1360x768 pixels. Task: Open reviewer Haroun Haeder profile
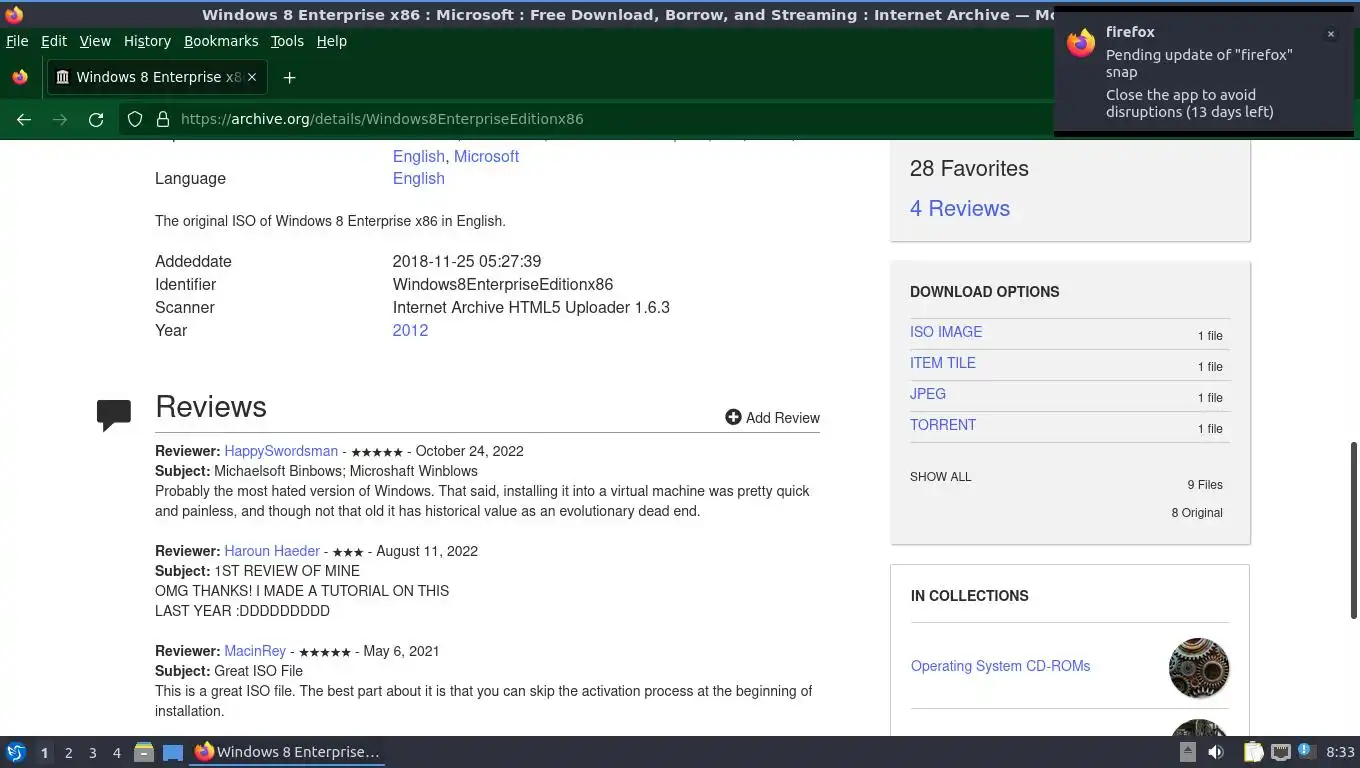pos(272,551)
